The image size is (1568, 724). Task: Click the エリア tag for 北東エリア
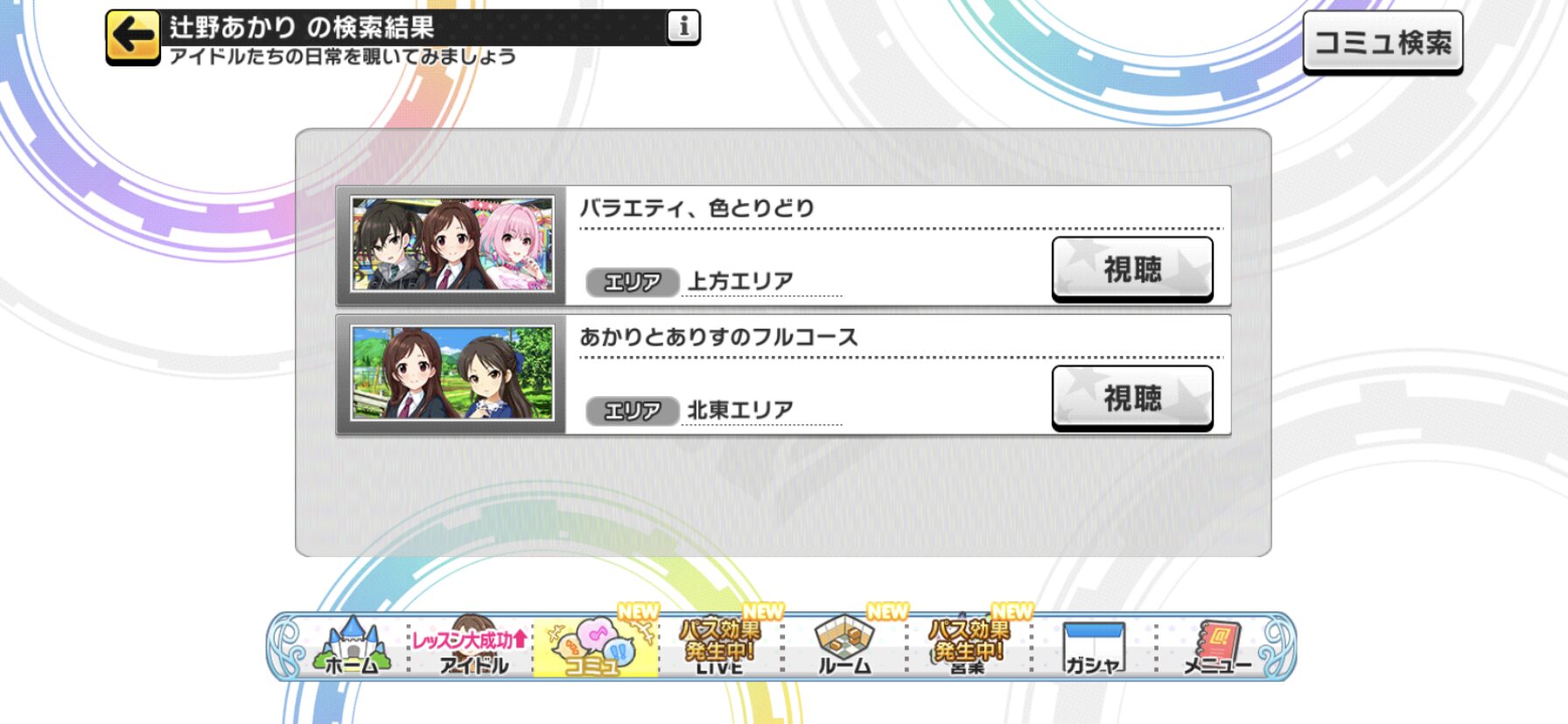(x=632, y=410)
